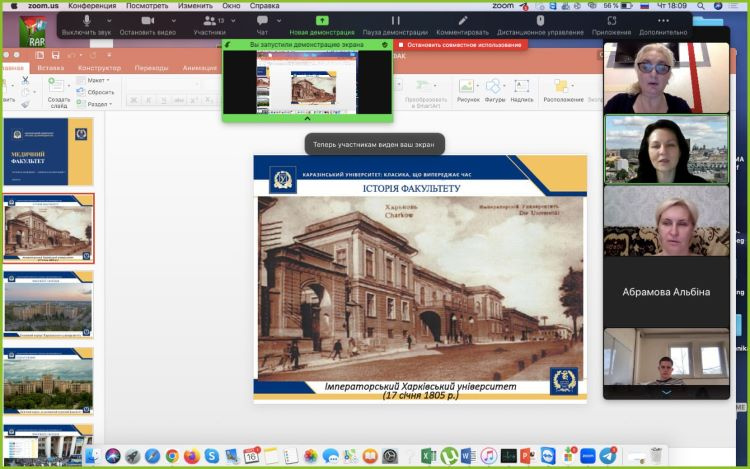Open the Макет layout dropdown
The height and width of the screenshot is (469, 750).
click(94, 80)
